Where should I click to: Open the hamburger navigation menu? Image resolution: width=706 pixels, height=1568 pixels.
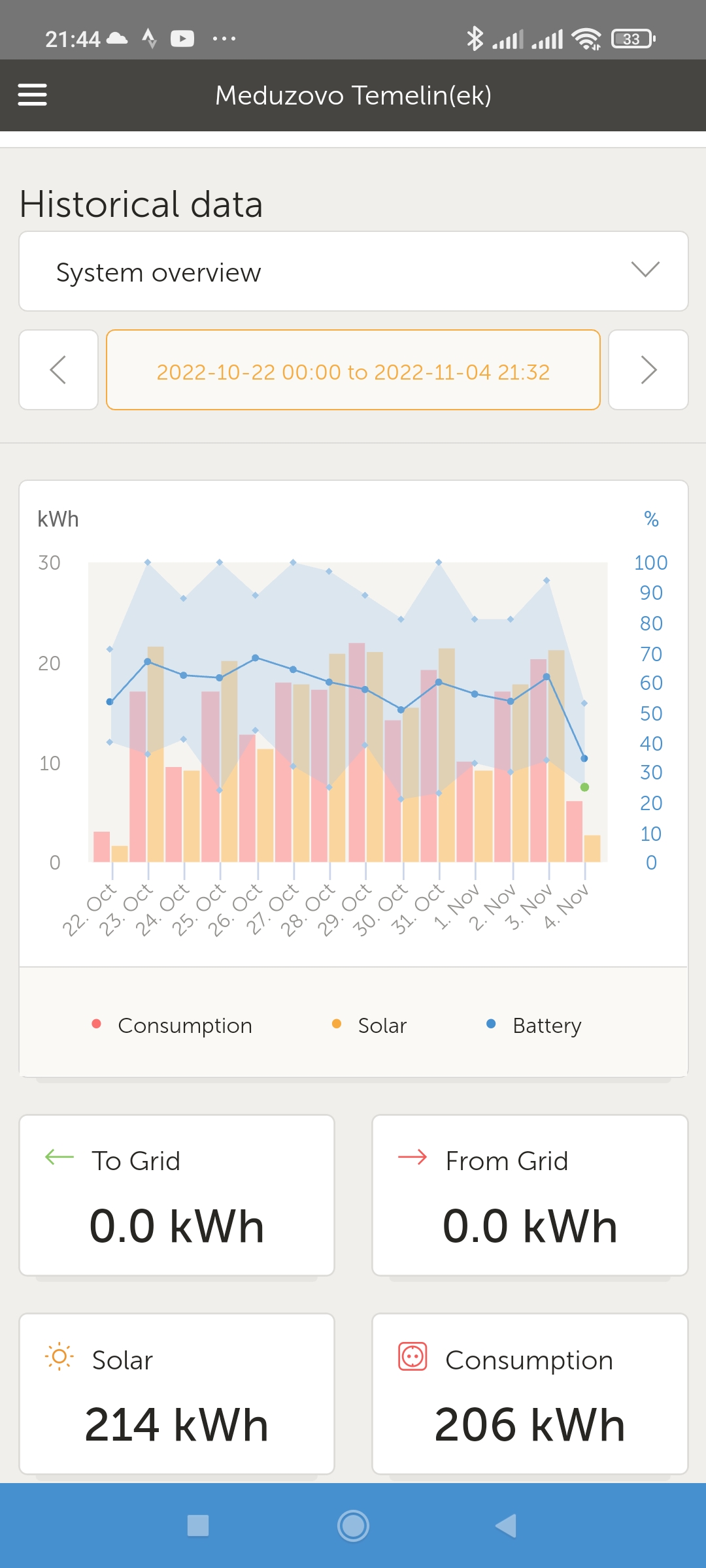click(x=32, y=95)
